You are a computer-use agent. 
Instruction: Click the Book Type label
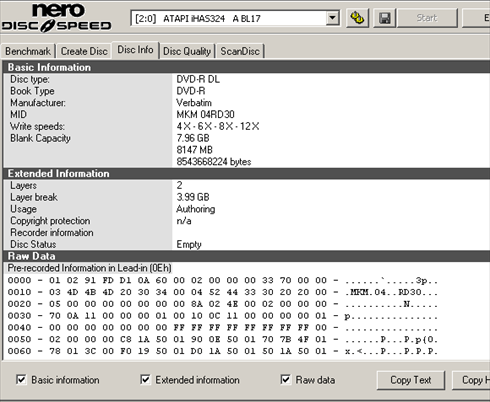pos(32,91)
